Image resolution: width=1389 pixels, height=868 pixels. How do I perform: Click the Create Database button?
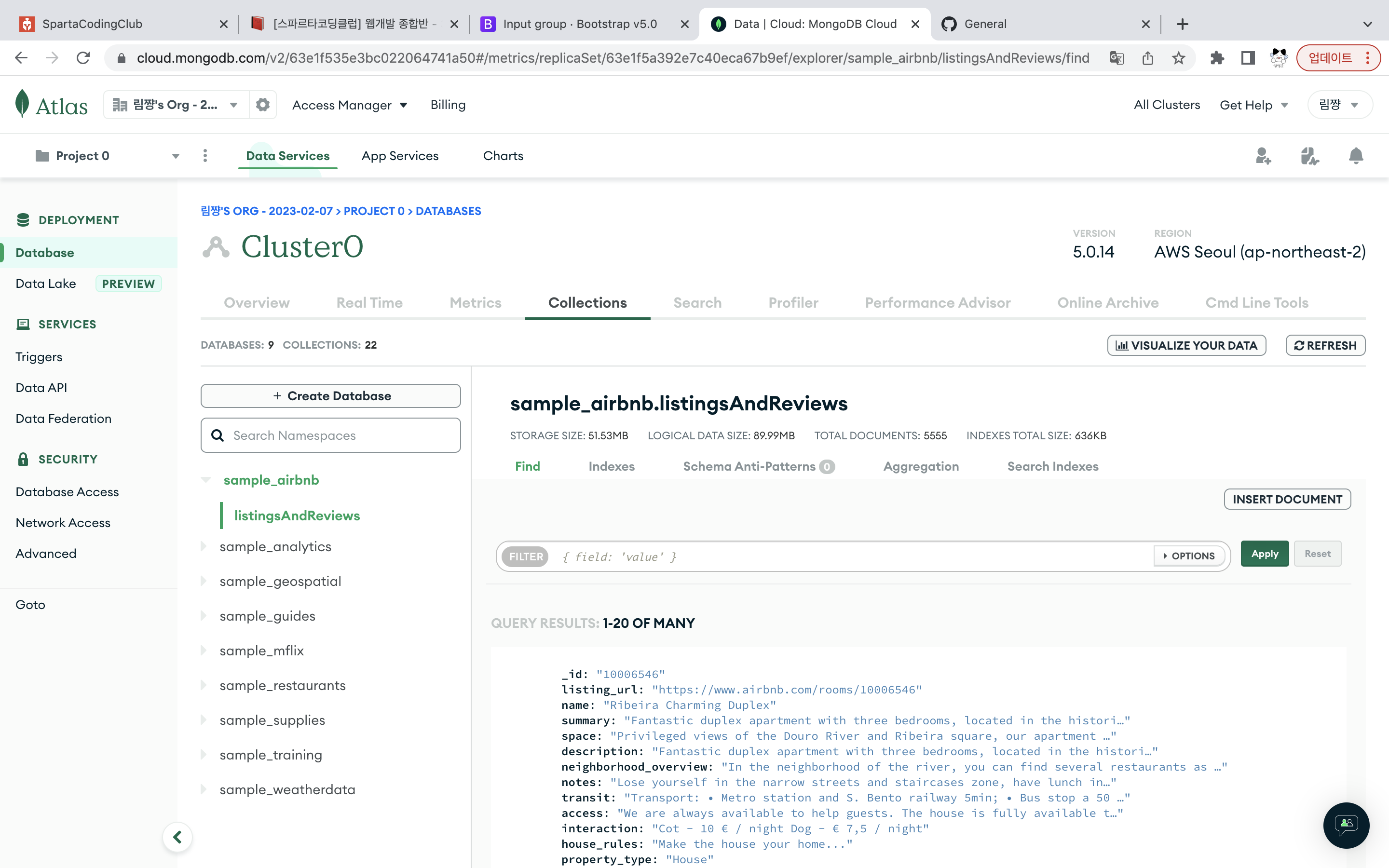pyautogui.click(x=330, y=395)
